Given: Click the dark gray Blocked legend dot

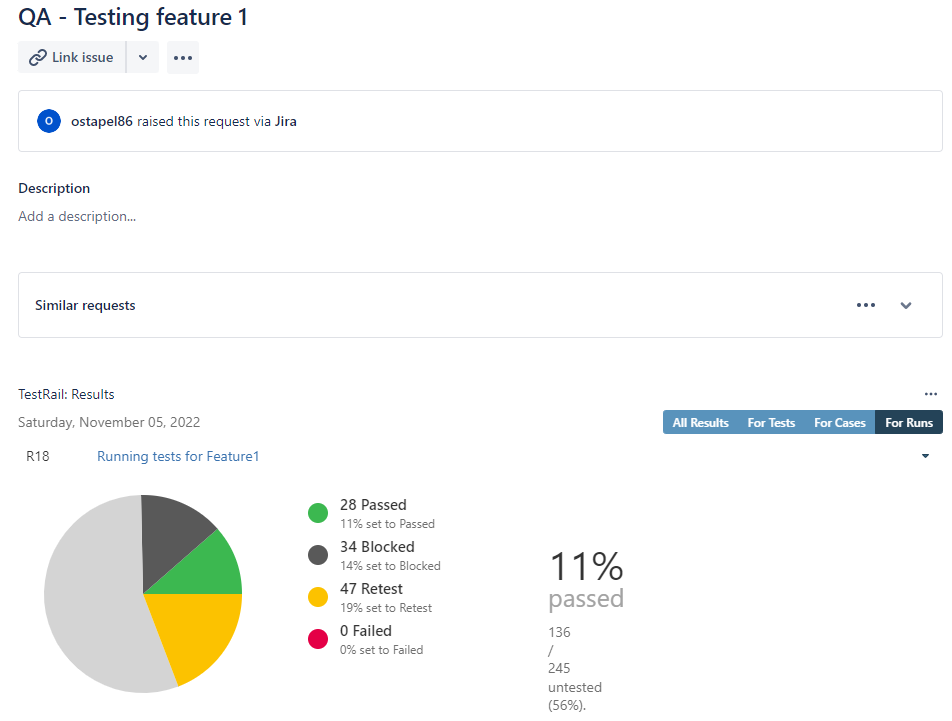Looking at the screenshot, I should (318, 555).
